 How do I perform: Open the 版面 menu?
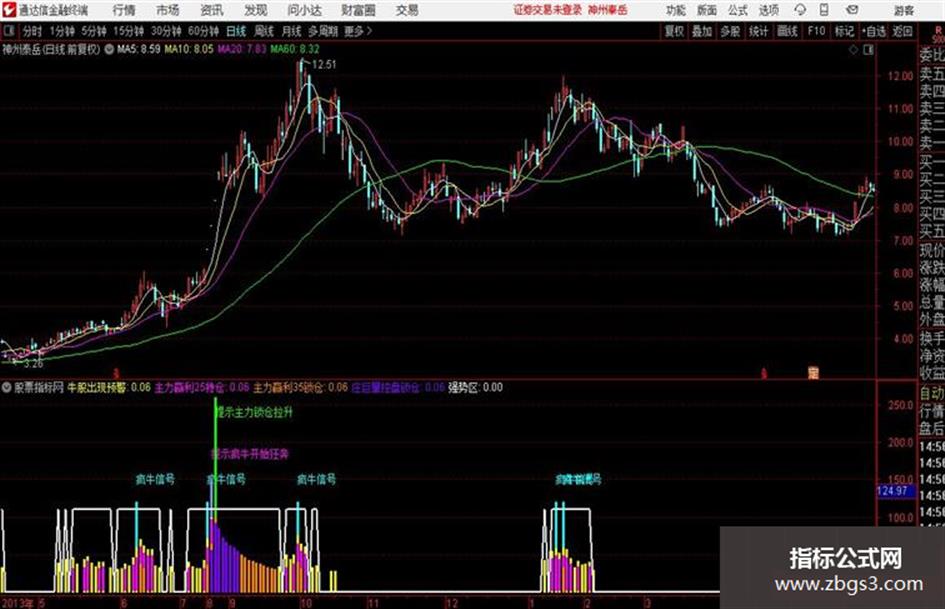[x=706, y=10]
